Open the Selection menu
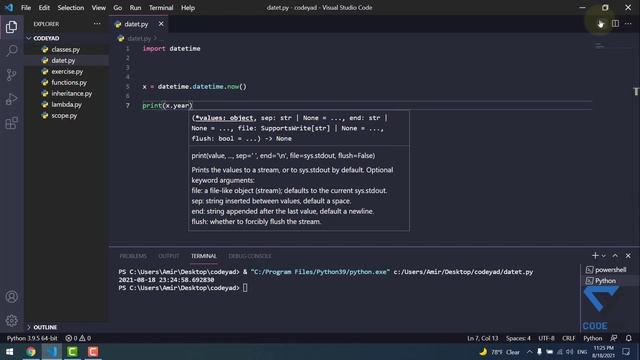640x360 pixels. click(x=71, y=8)
